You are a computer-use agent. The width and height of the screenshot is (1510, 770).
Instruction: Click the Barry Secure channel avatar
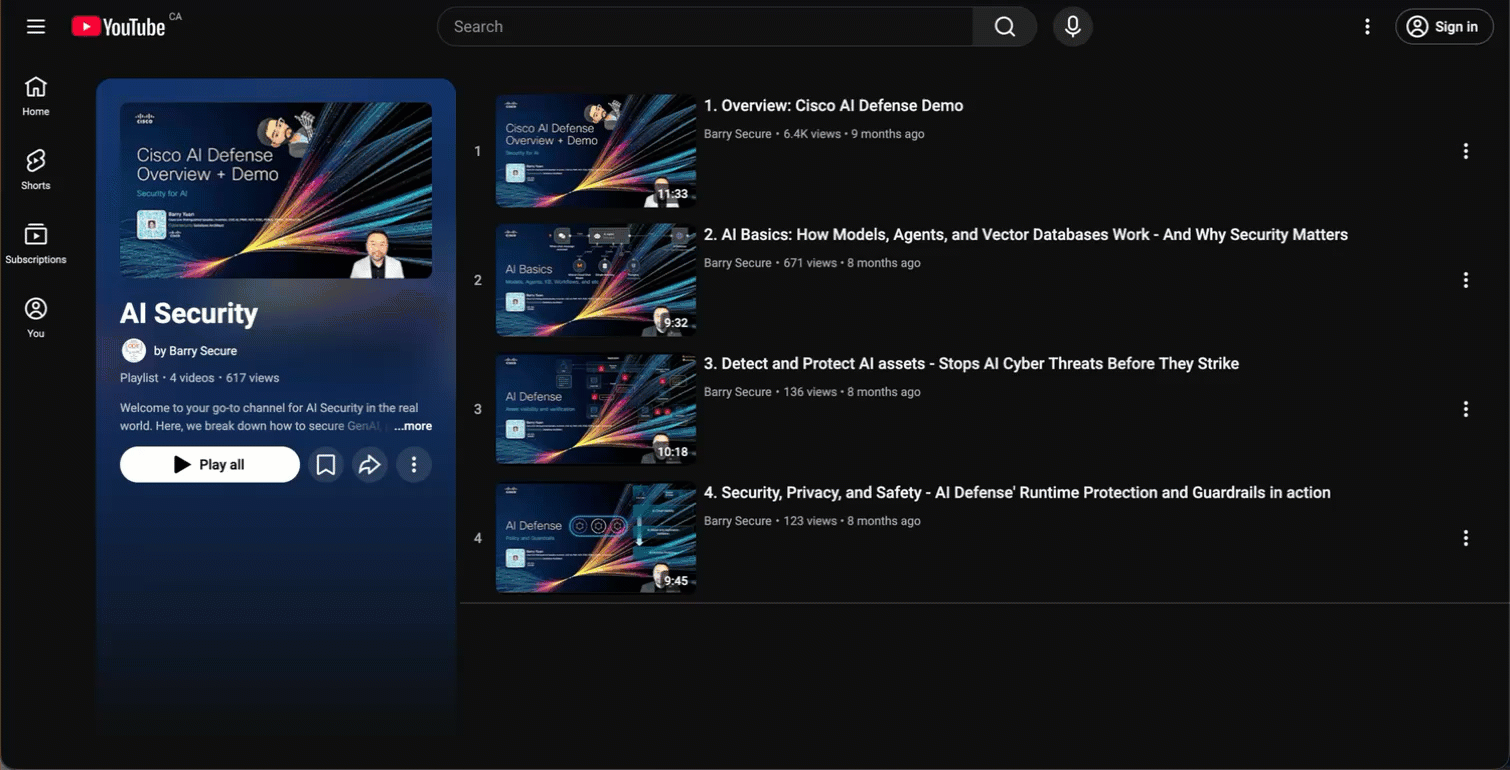133,350
